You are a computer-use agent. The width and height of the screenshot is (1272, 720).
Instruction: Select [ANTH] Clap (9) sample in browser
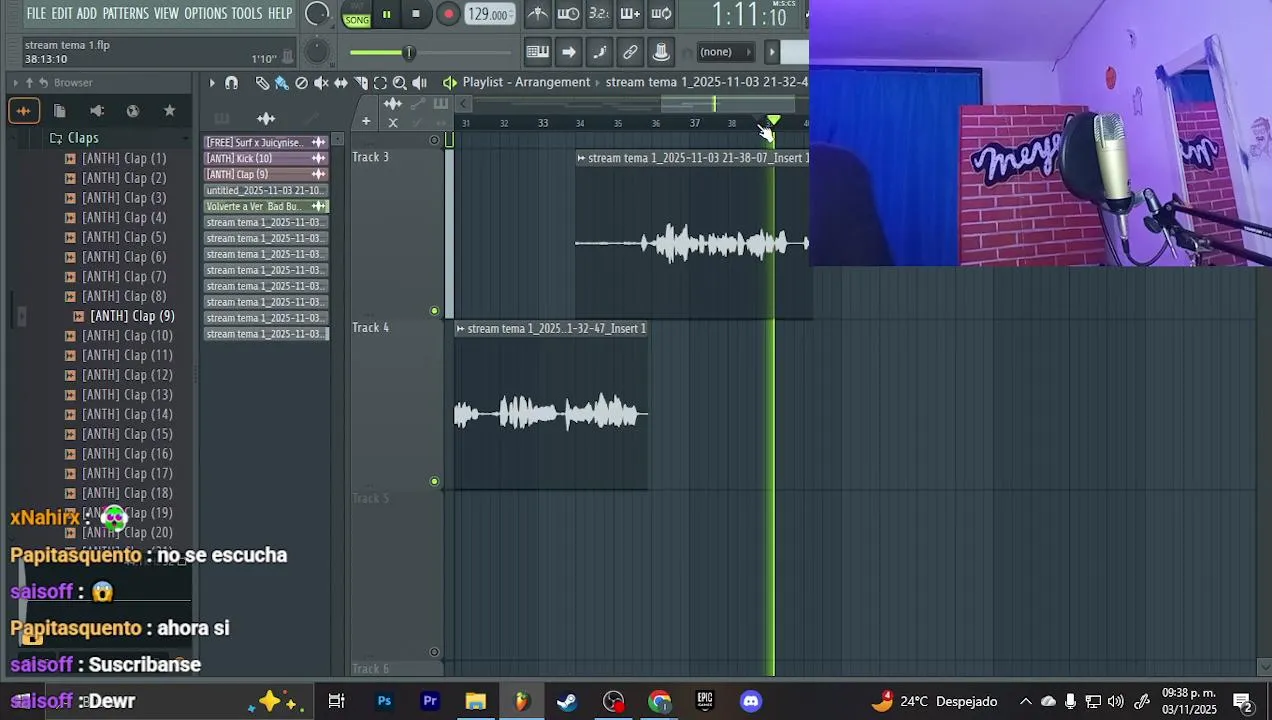click(x=132, y=316)
